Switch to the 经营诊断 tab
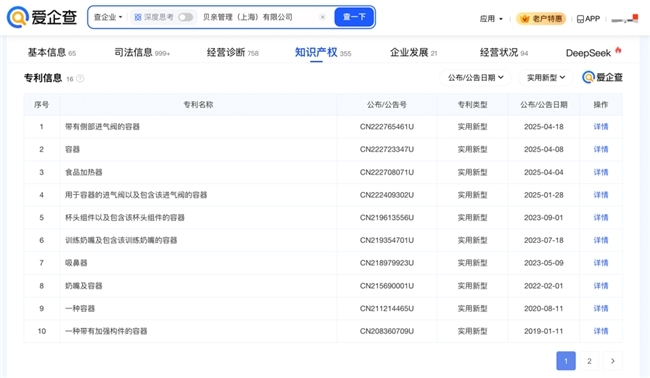 point(233,53)
